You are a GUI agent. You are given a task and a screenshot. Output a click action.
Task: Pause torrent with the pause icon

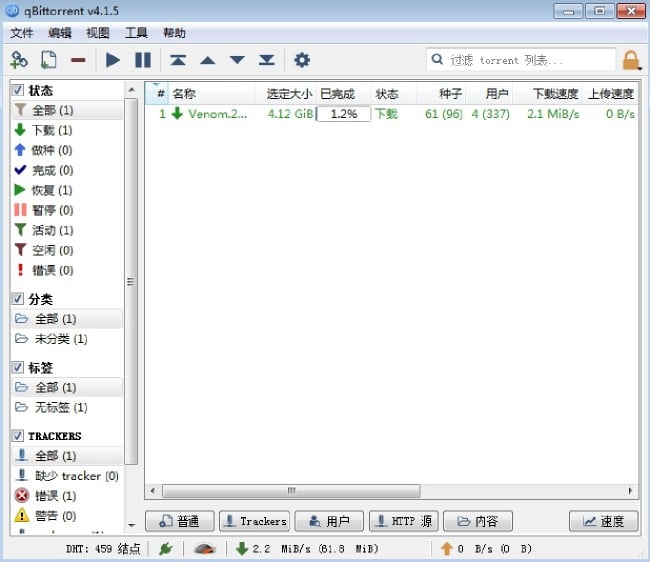click(x=143, y=60)
